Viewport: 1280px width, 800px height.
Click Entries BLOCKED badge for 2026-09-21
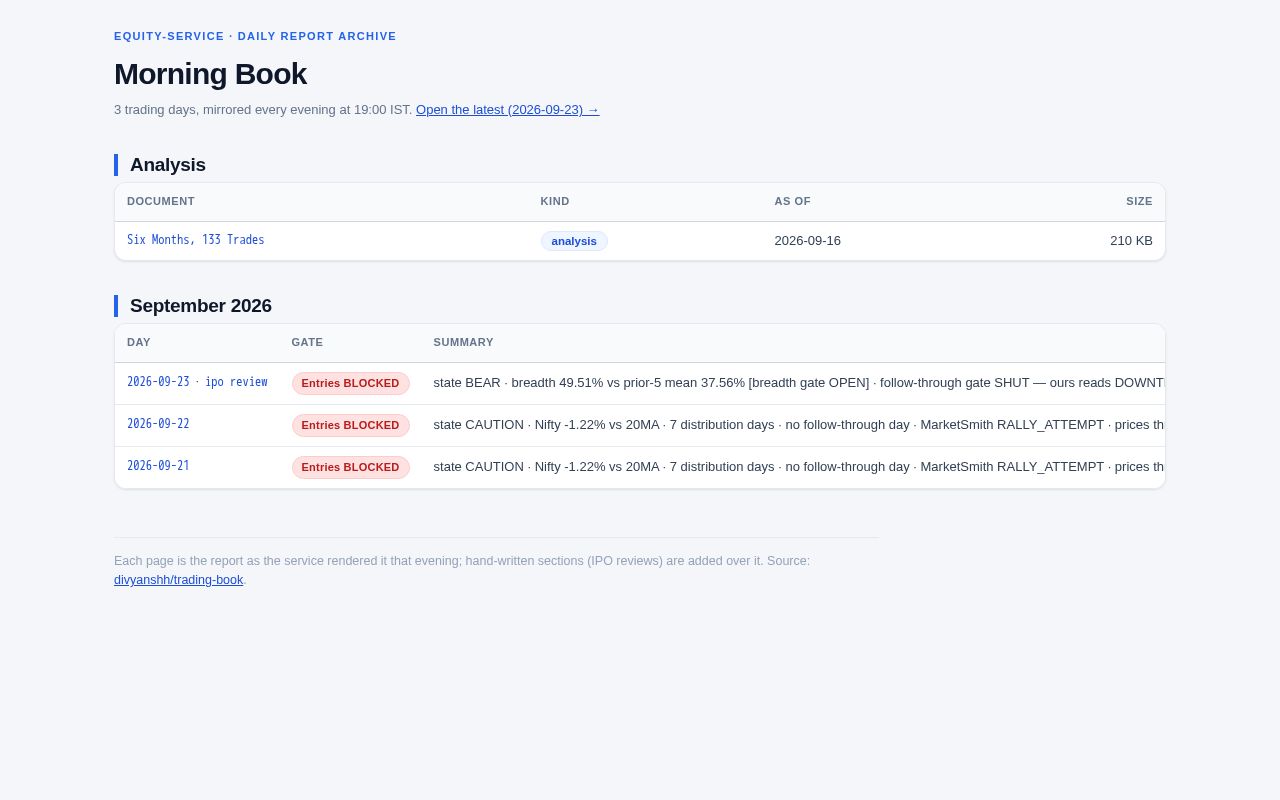point(350,467)
